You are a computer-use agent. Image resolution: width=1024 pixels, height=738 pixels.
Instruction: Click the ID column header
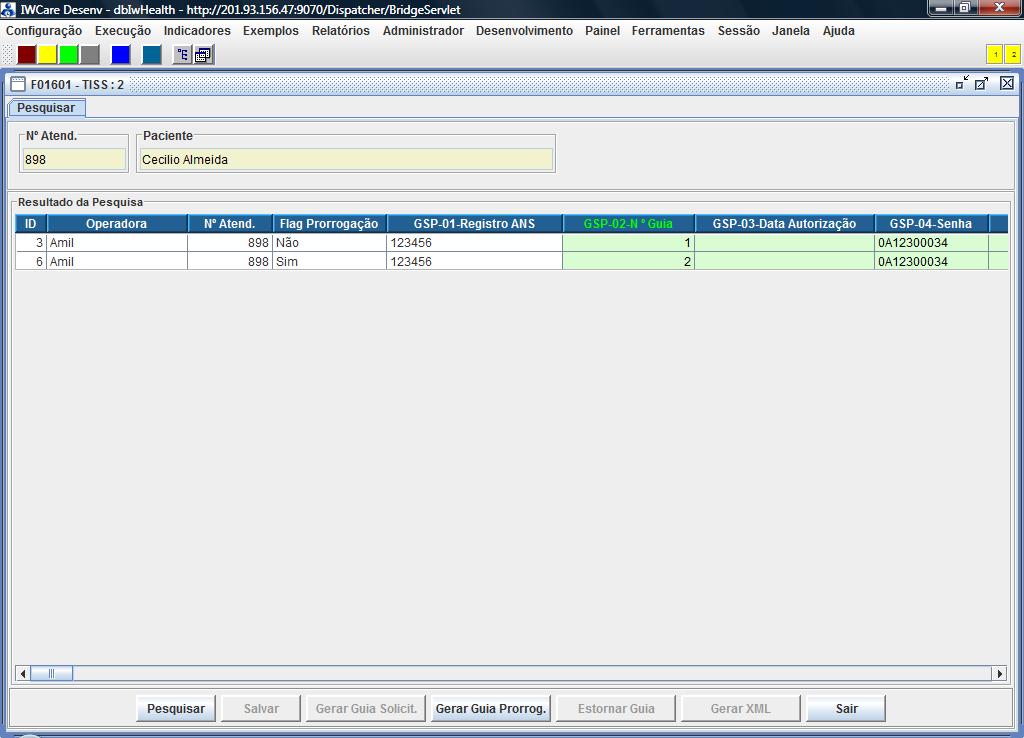(31, 223)
